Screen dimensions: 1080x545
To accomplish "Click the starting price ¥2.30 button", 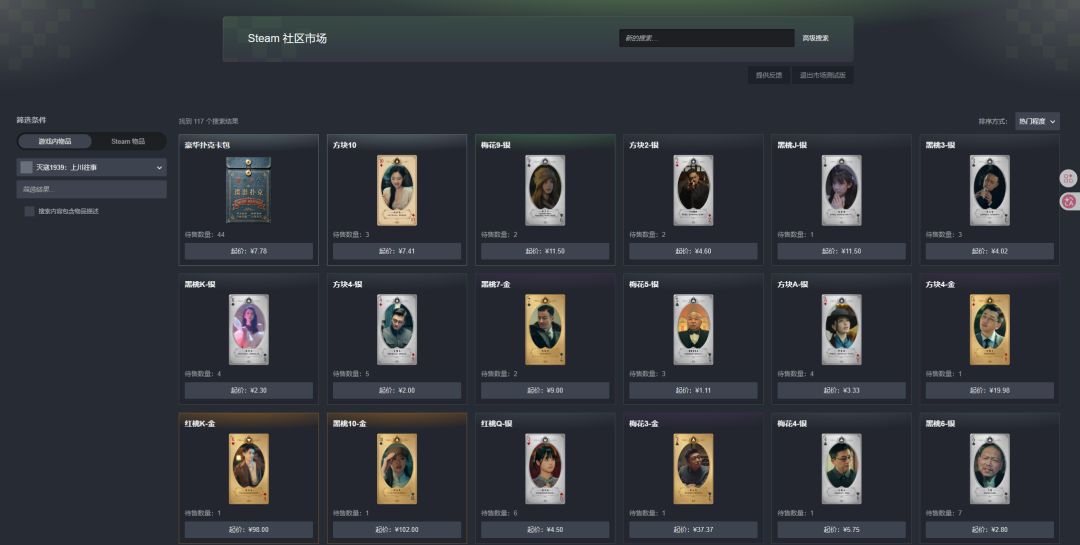I will [x=249, y=390].
